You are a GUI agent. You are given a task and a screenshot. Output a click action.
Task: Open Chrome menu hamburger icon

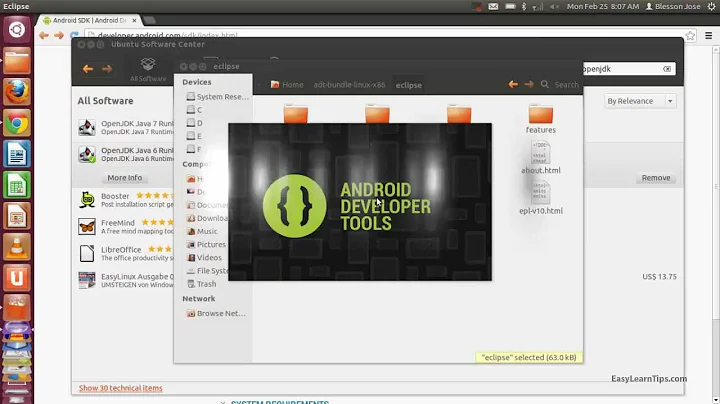pyautogui.click(x=709, y=35)
